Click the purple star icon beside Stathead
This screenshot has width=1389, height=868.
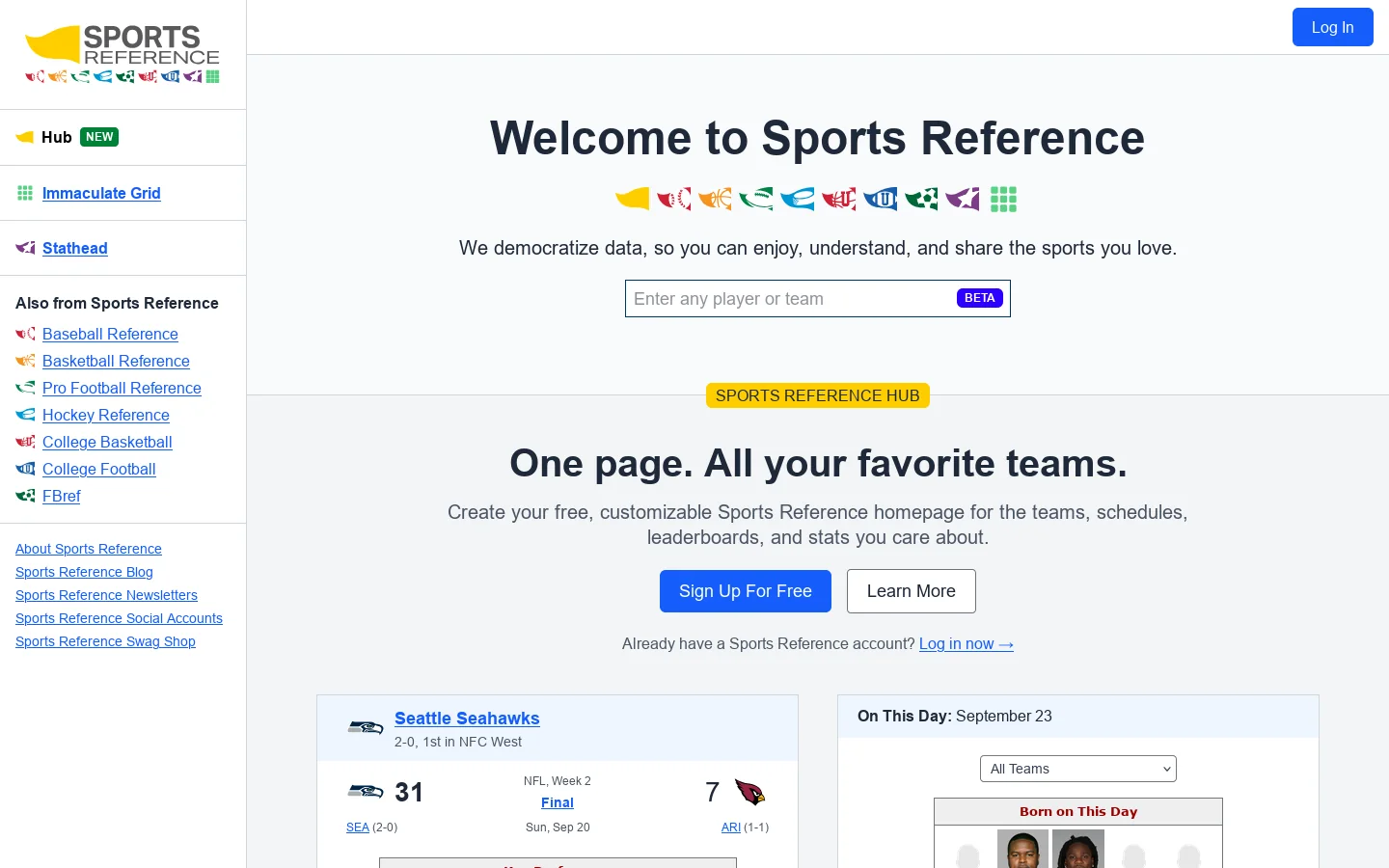click(25, 248)
